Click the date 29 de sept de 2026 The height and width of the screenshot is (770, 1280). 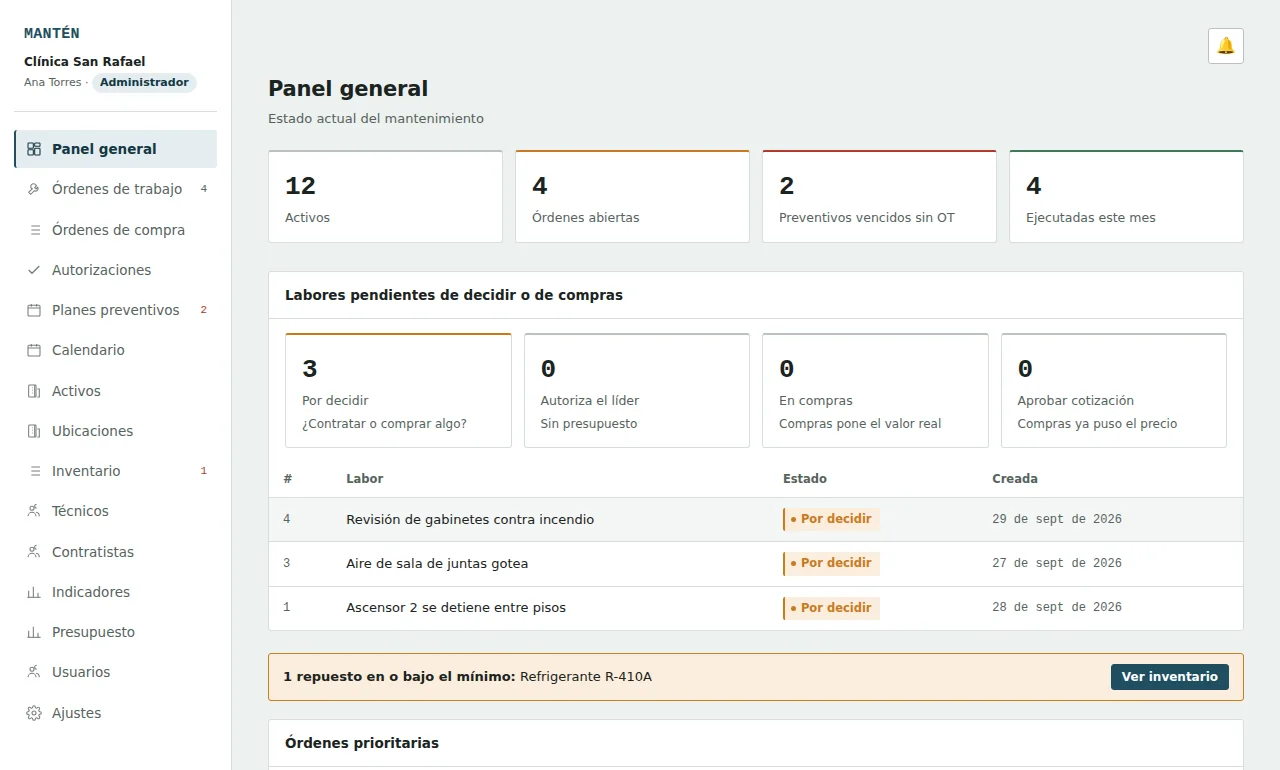(x=1057, y=520)
